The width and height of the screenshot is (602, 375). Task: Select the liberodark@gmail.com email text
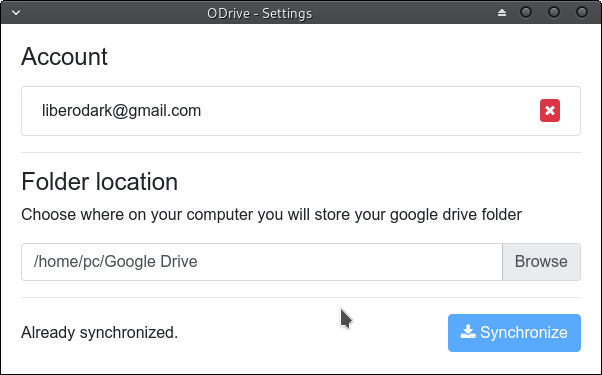click(121, 111)
